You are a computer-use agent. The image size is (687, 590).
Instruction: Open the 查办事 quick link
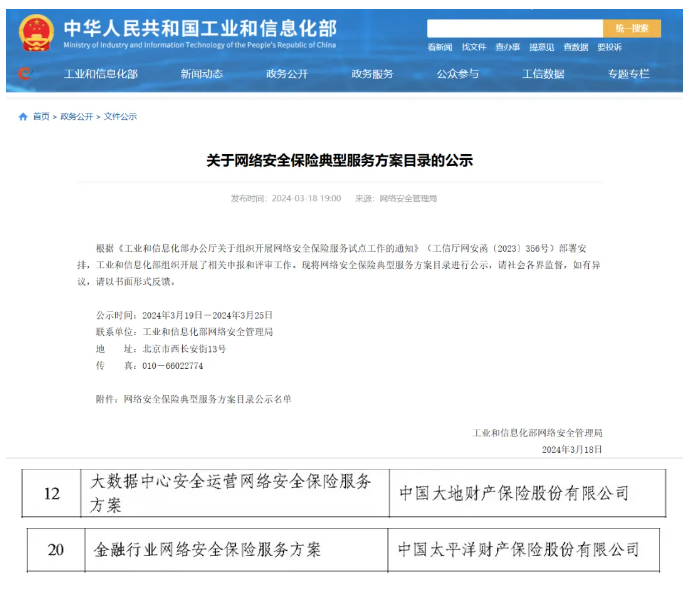click(x=508, y=47)
